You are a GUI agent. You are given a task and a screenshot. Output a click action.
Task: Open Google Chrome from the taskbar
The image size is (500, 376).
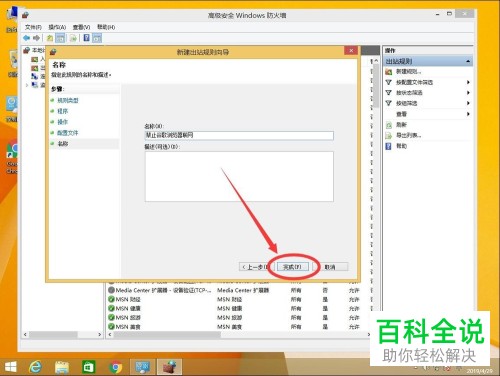pyautogui.click(x=115, y=367)
